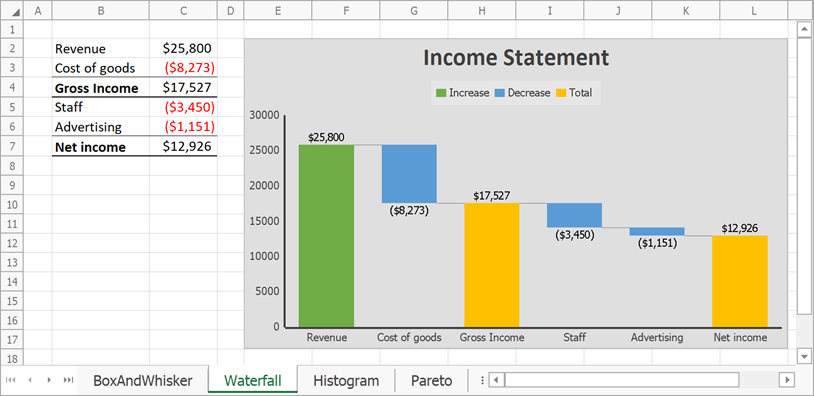814x396 pixels.
Task: Click the previous sheet navigation arrow
Action: 30,380
